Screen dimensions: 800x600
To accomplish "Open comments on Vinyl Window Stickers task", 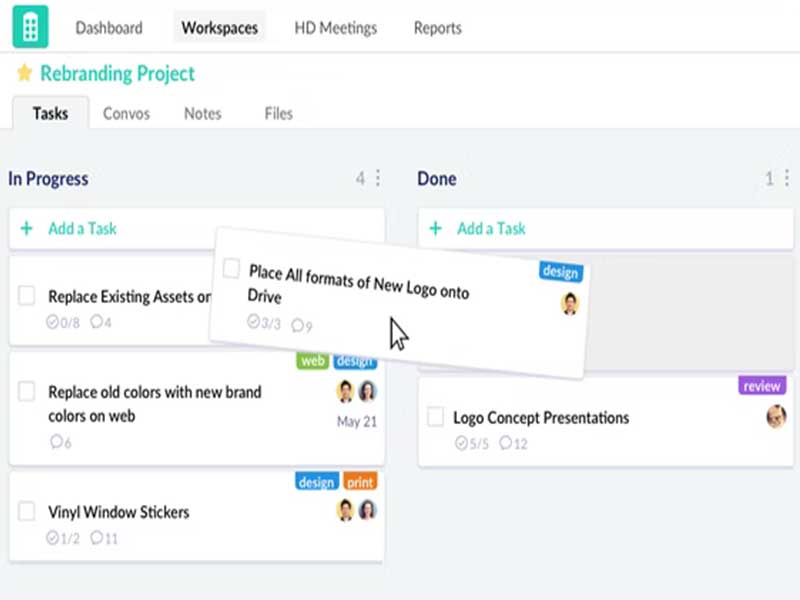I will click(x=98, y=538).
